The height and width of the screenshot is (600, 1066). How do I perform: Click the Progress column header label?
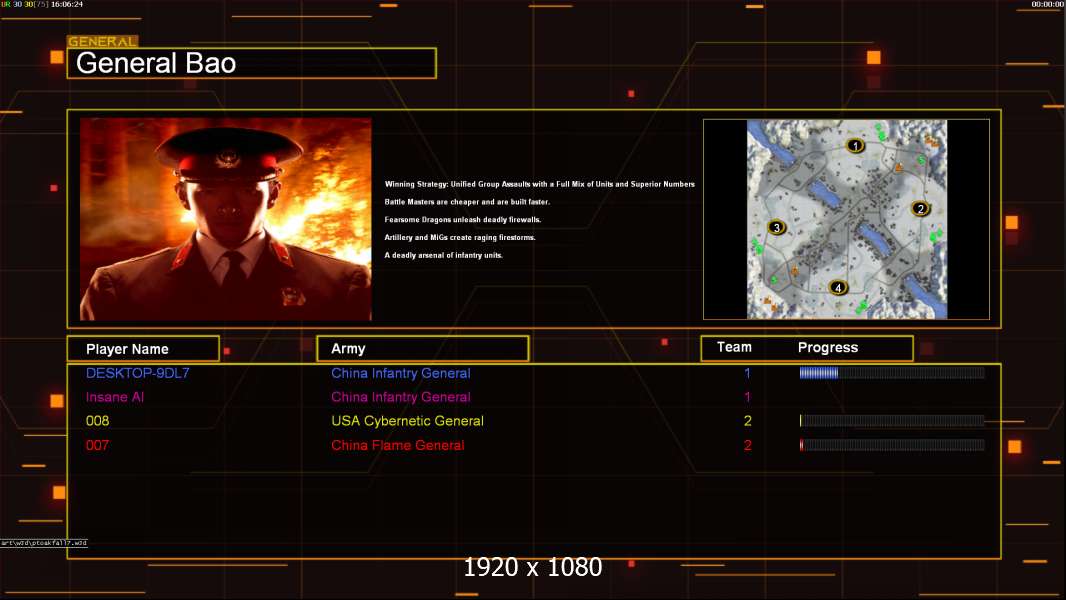[x=827, y=347]
